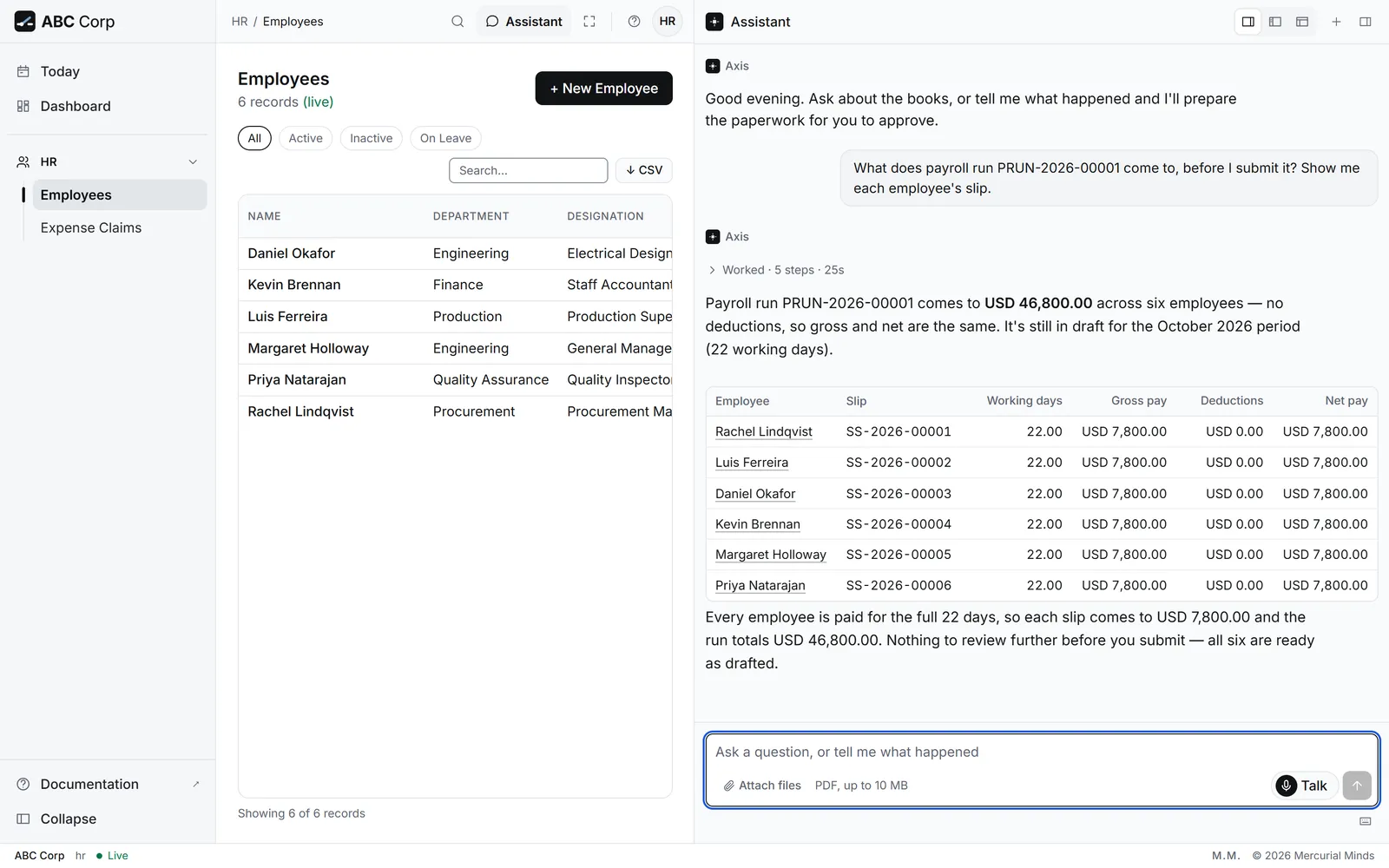Screen dimensions: 1389x868
Task: Click the ABC Corp logo icon
Action: (x=25, y=22)
